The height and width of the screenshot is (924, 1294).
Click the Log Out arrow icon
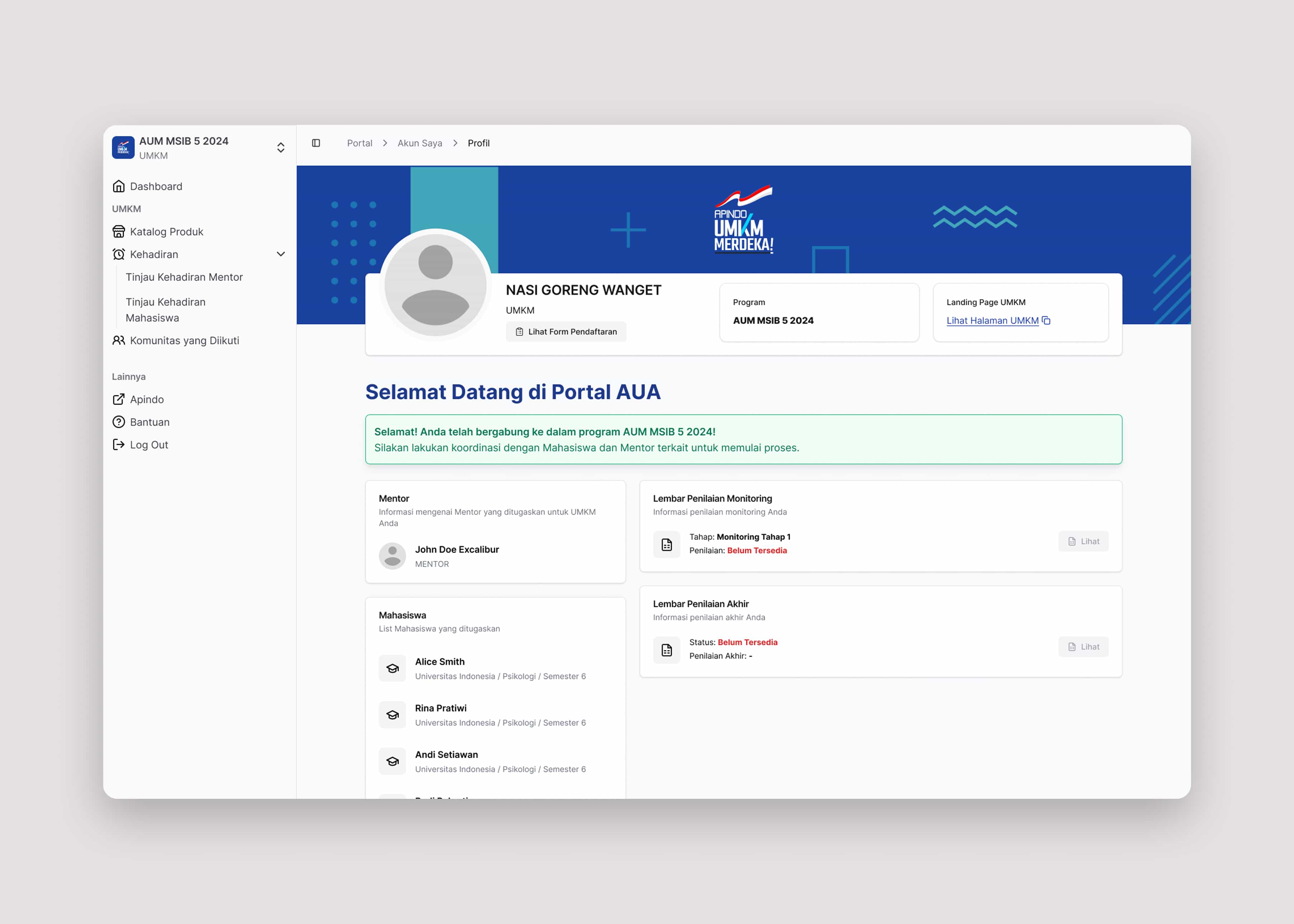[x=118, y=445]
